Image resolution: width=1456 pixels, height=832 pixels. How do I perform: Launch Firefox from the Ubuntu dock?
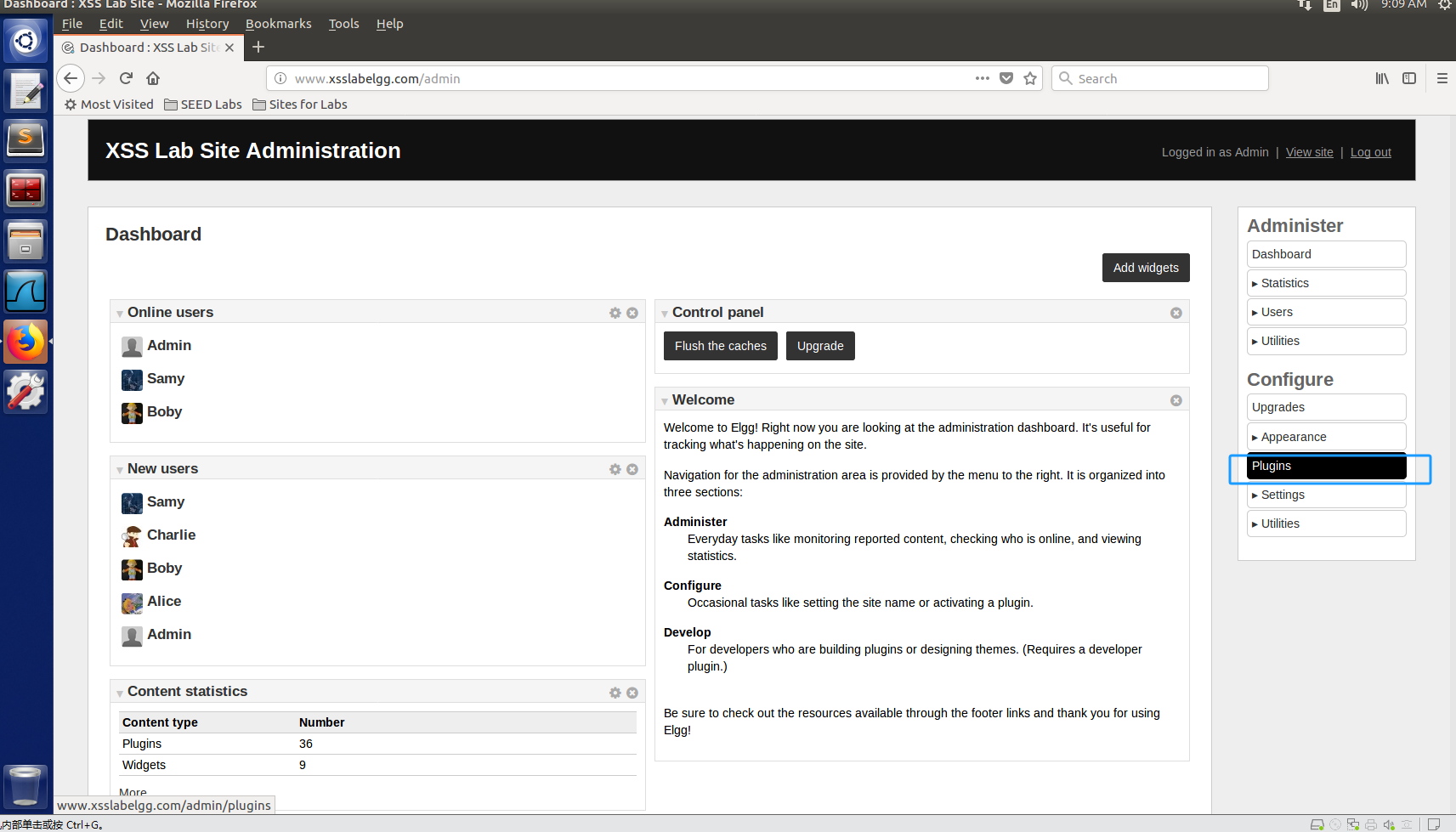coord(25,342)
